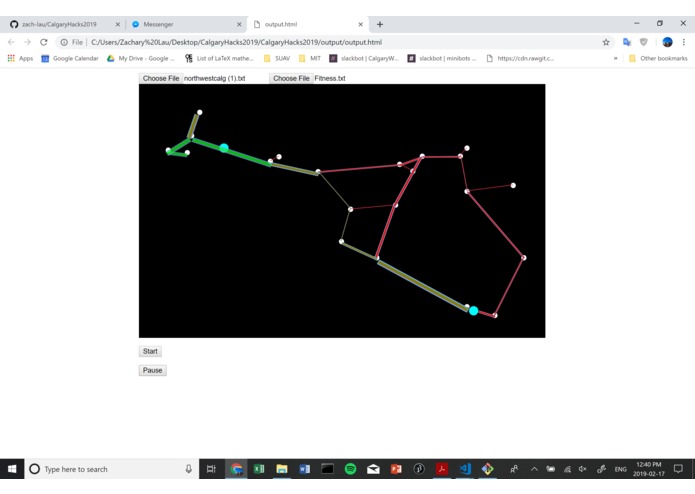
Task: Open the People icon in system tray
Action: point(514,469)
